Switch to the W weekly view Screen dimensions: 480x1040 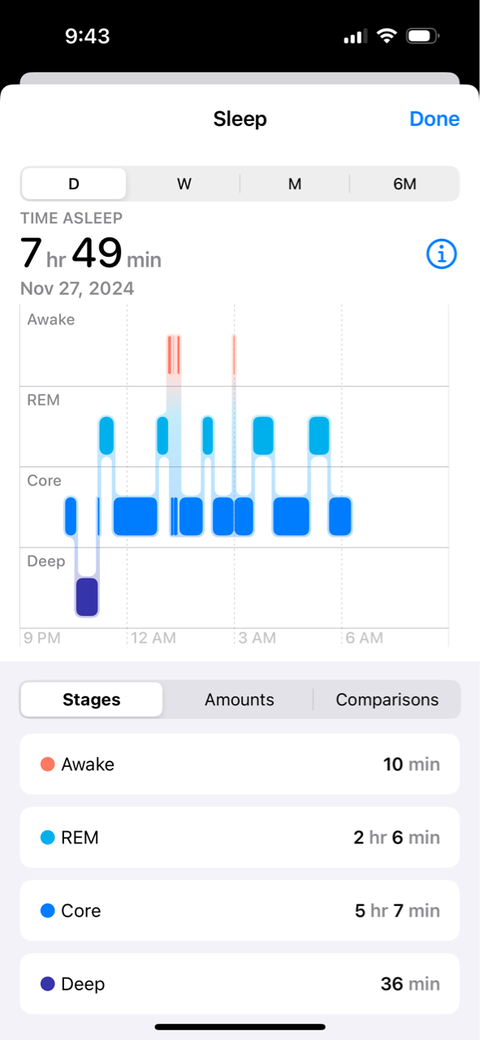click(184, 184)
